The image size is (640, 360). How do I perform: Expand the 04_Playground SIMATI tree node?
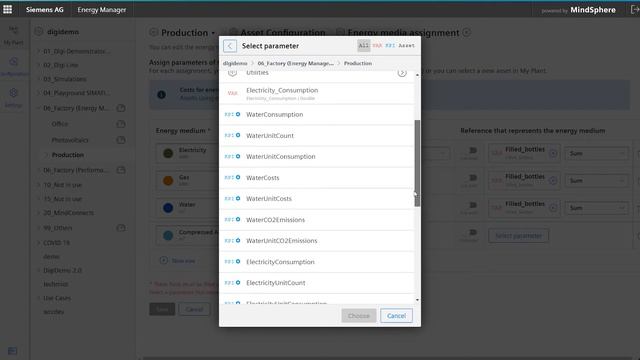pos(39,93)
